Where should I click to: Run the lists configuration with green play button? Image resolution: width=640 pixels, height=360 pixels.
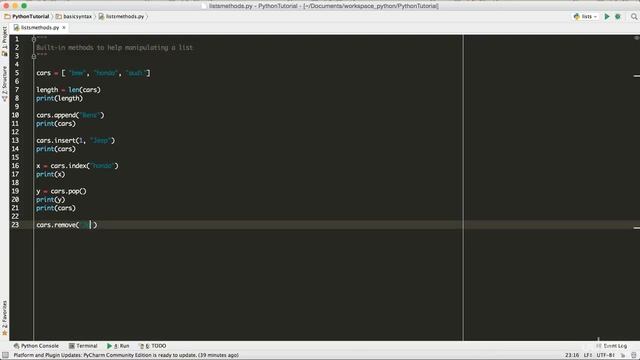(607, 16)
